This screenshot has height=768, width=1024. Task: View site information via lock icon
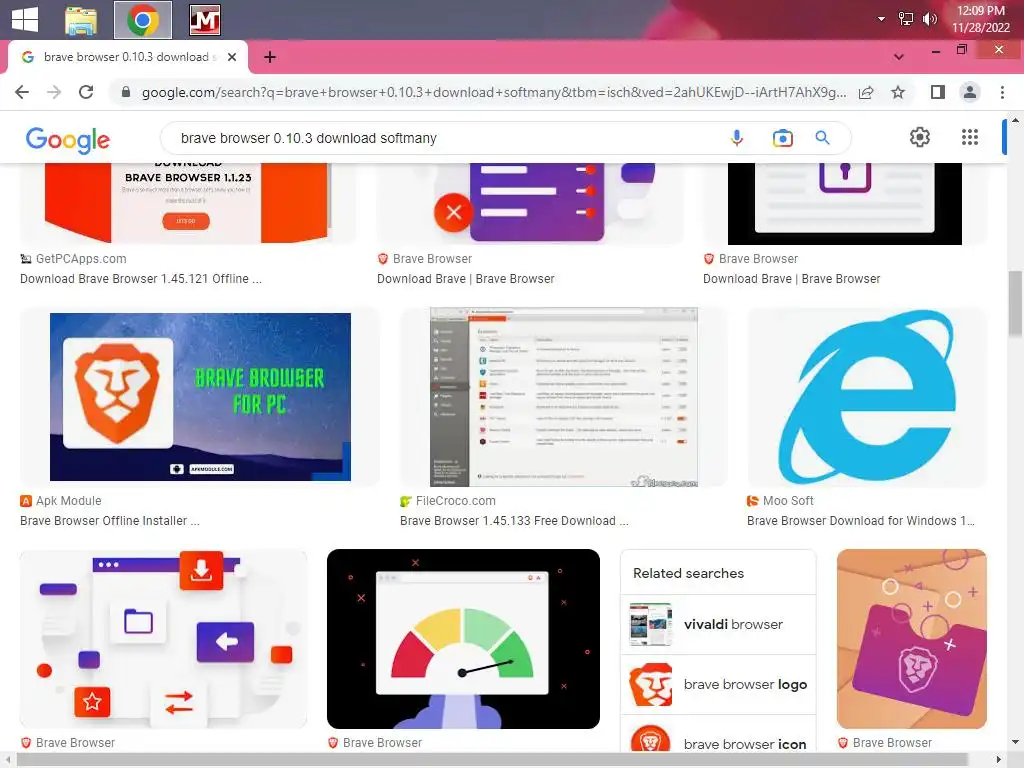[126, 92]
